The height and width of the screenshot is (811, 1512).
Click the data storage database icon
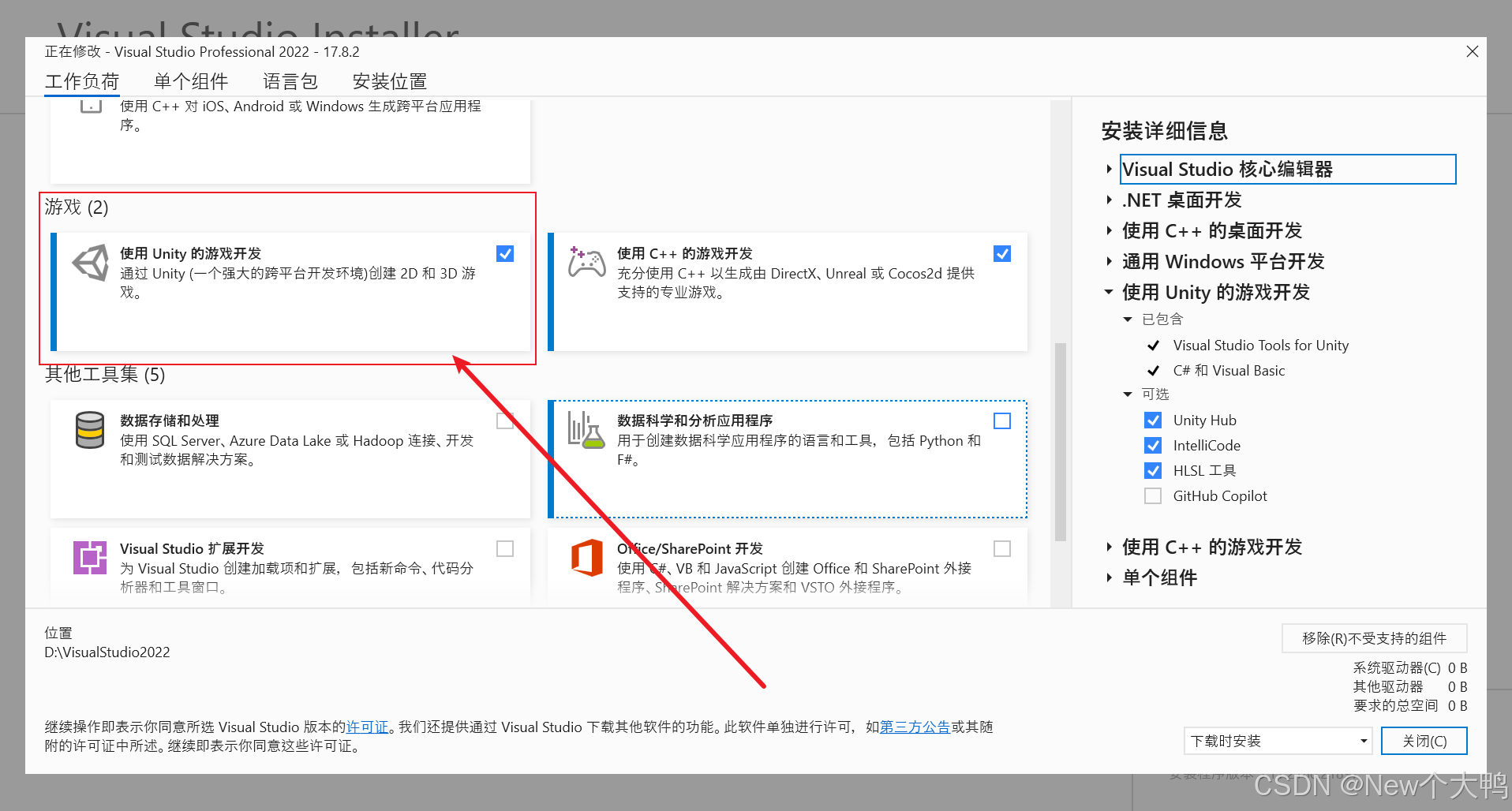tap(90, 430)
